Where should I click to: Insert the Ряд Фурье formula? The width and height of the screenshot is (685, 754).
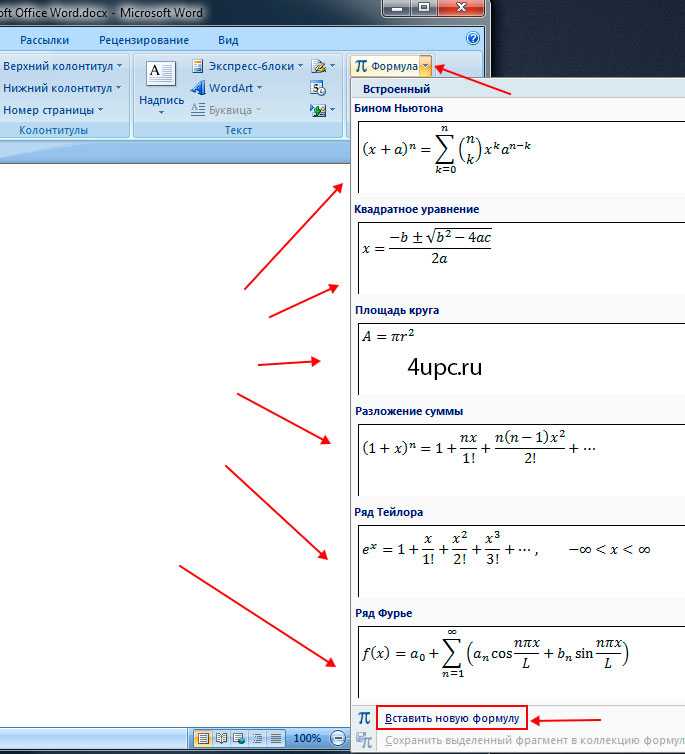[x=521, y=662]
